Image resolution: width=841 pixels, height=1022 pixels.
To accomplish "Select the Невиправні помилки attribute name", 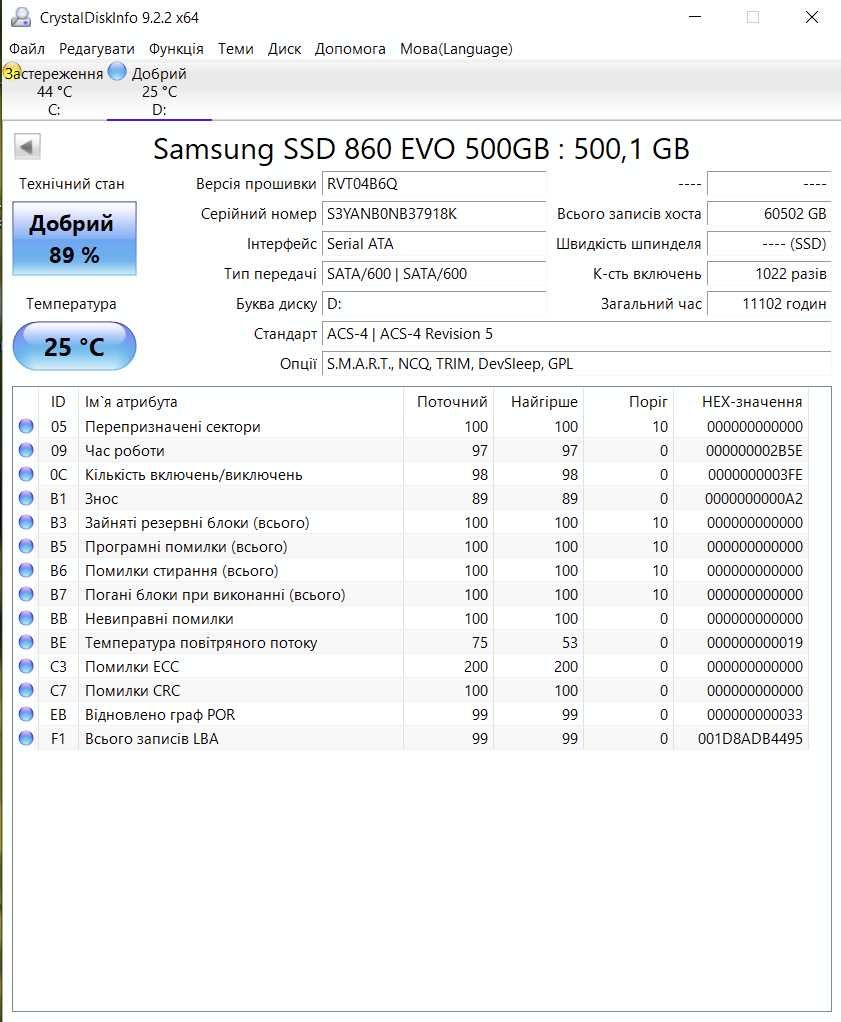I will [x=159, y=619].
